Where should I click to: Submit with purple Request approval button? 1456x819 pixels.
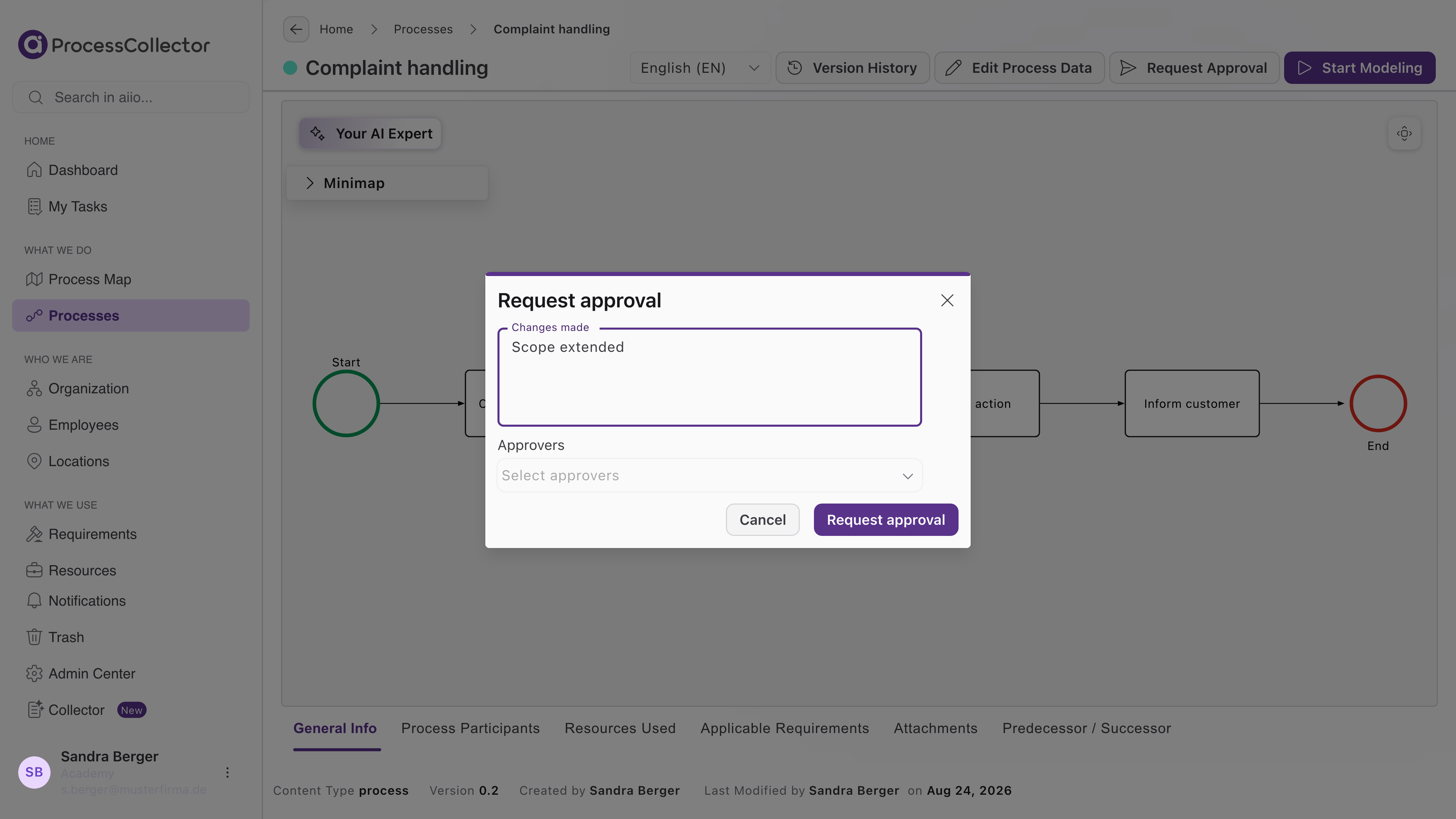886,519
